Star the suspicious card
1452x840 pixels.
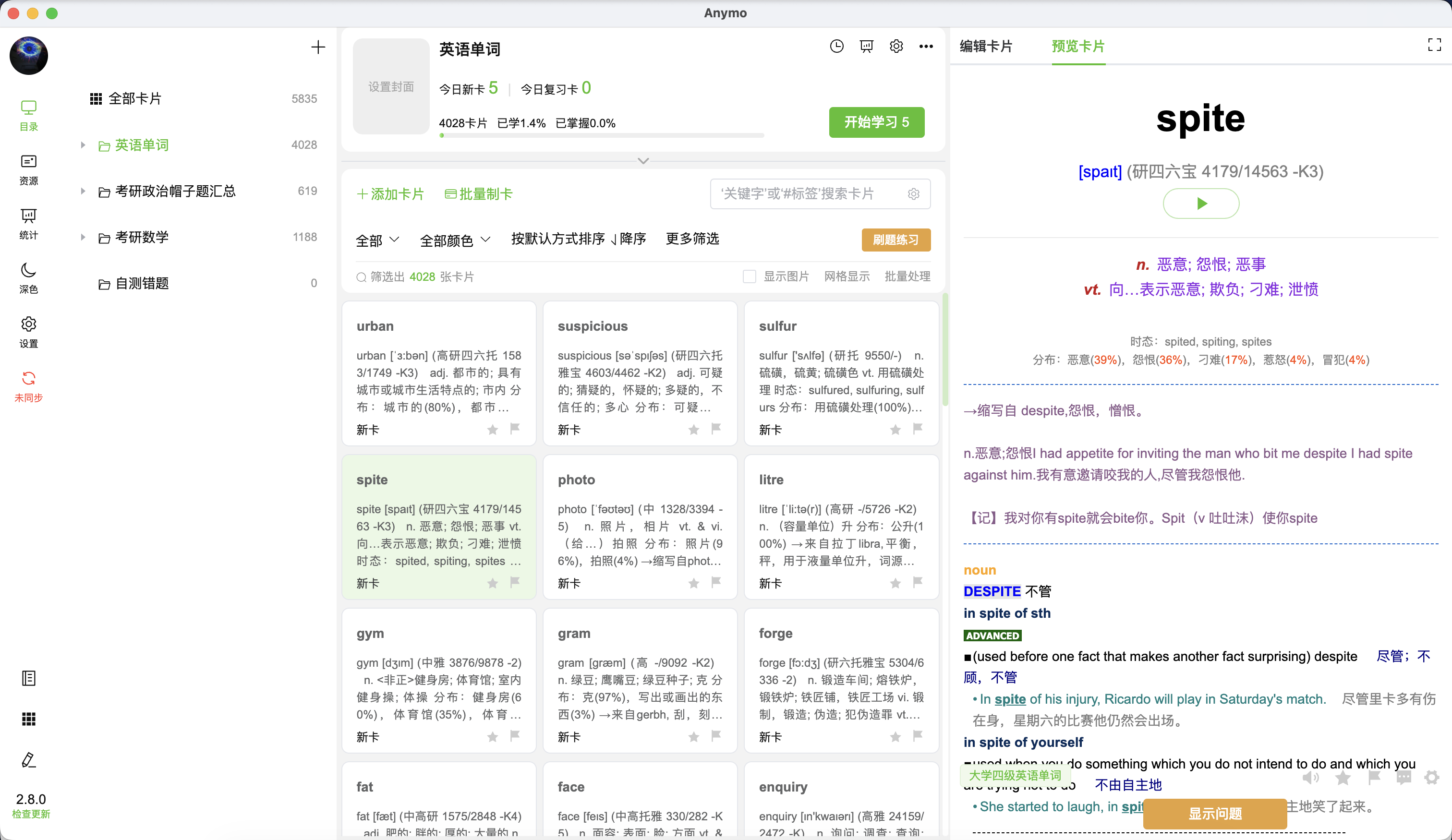694,430
